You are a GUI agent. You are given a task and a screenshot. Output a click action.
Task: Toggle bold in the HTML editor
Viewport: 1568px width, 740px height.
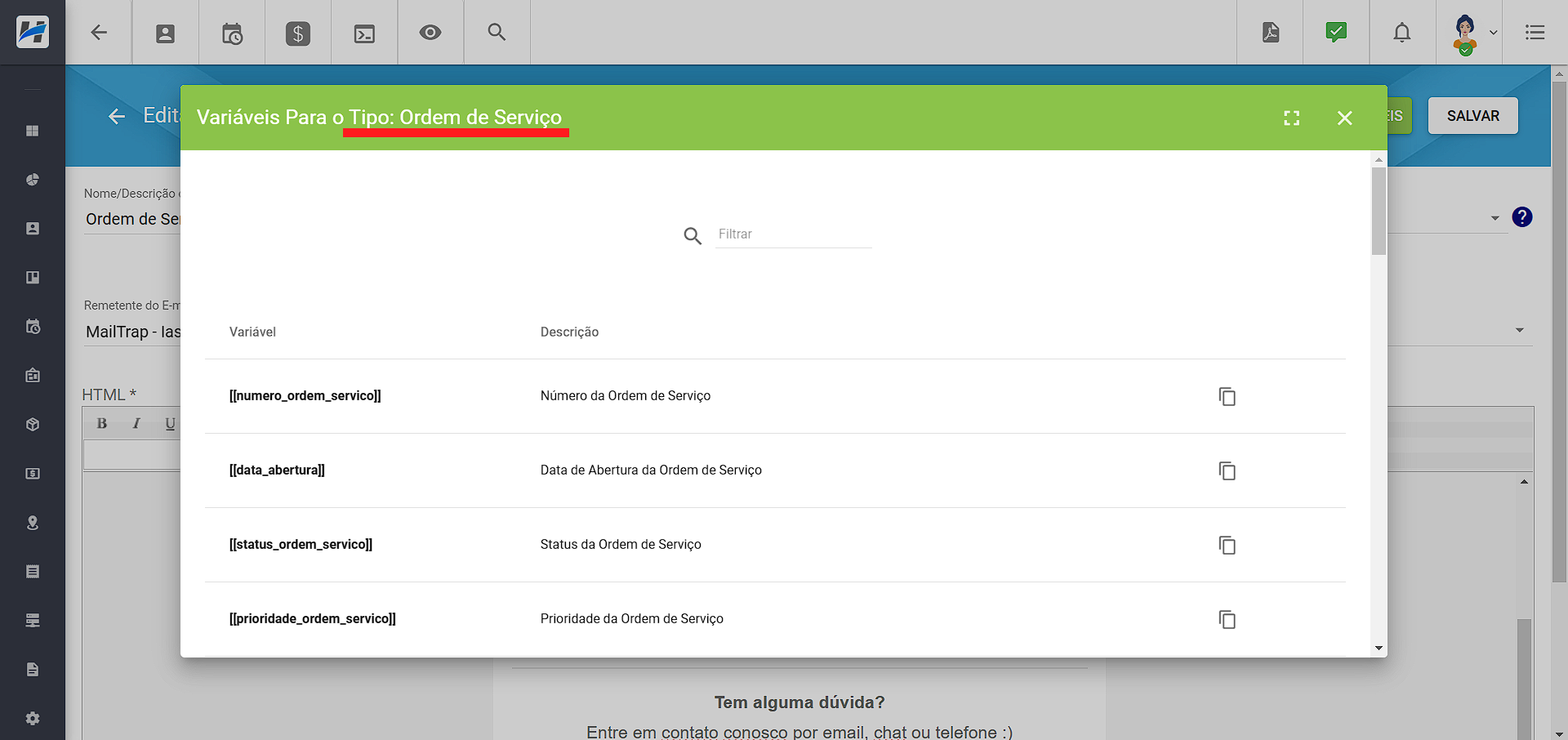click(x=102, y=423)
